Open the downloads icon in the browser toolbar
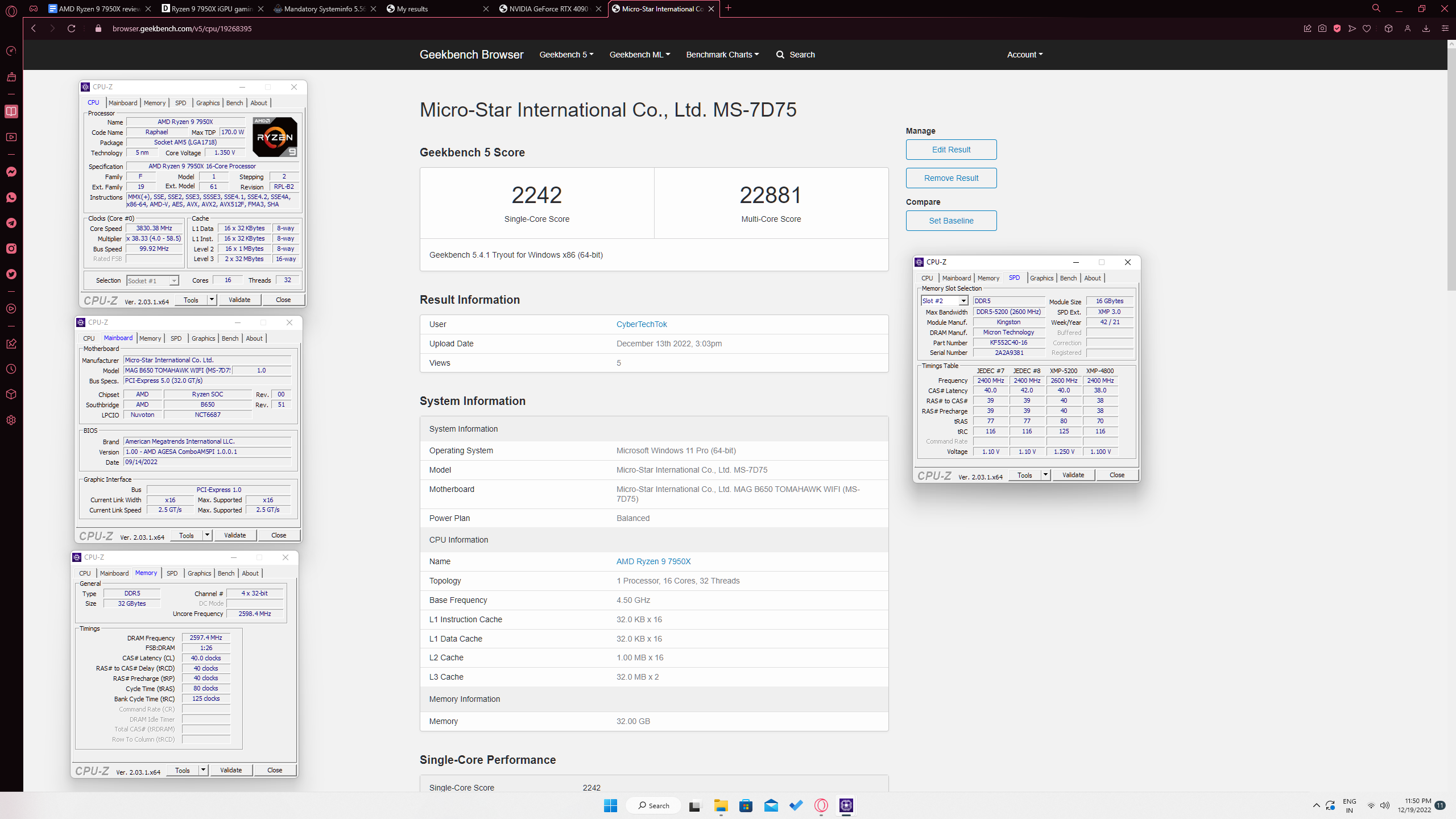The height and width of the screenshot is (819, 1456). point(1426,28)
